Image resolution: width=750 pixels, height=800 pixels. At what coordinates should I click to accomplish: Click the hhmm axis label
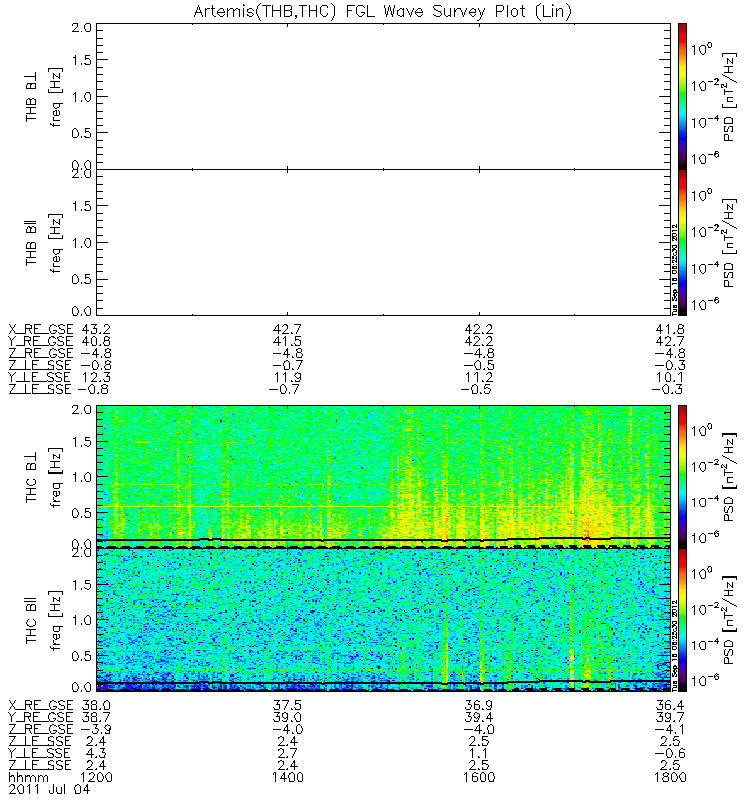29,778
